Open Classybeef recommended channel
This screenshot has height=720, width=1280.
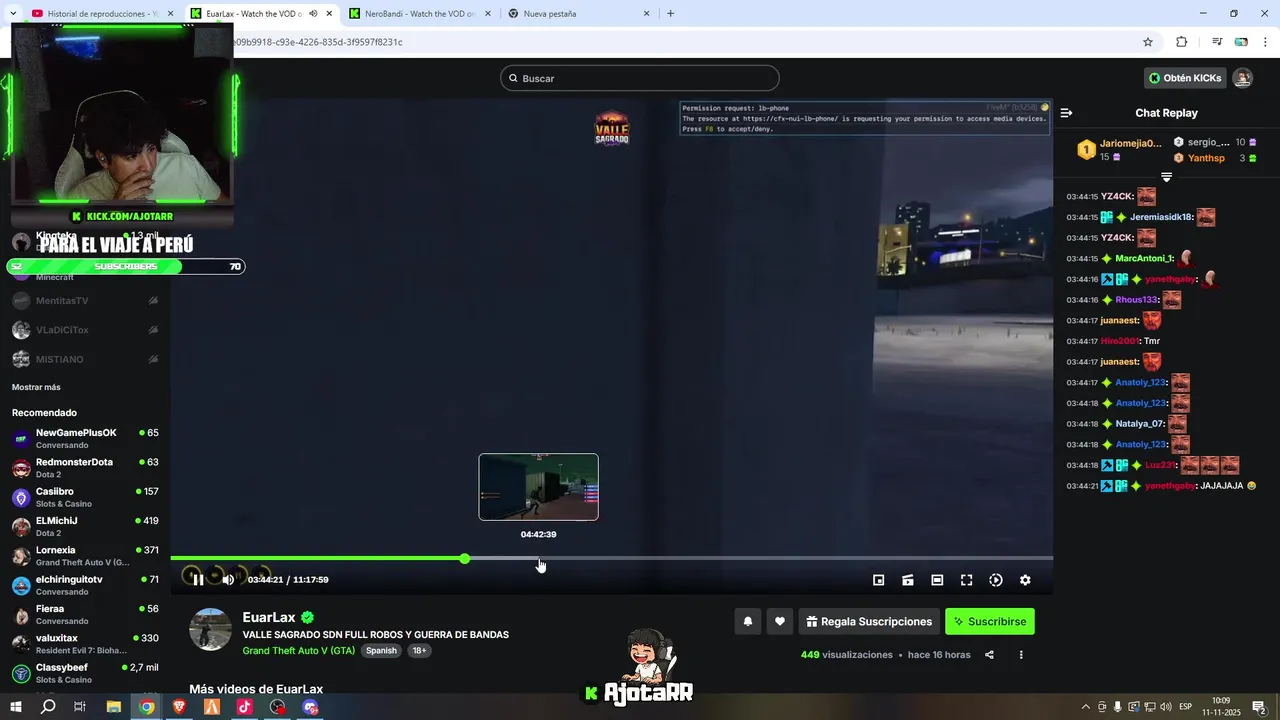click(x=85, y=673)
